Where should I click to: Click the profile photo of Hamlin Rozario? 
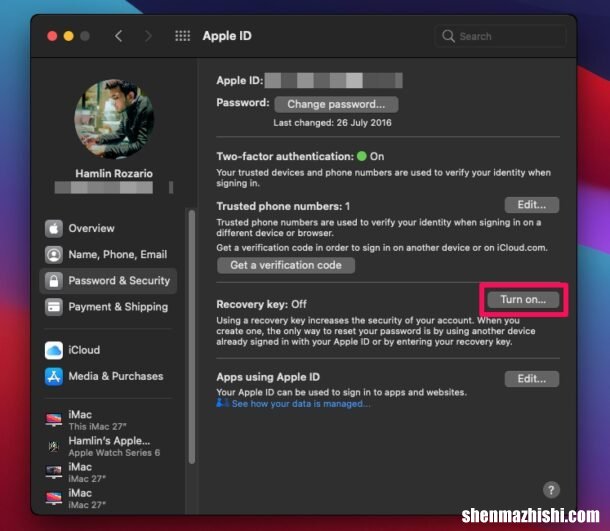pyautogui.click(x=114, y=119)
